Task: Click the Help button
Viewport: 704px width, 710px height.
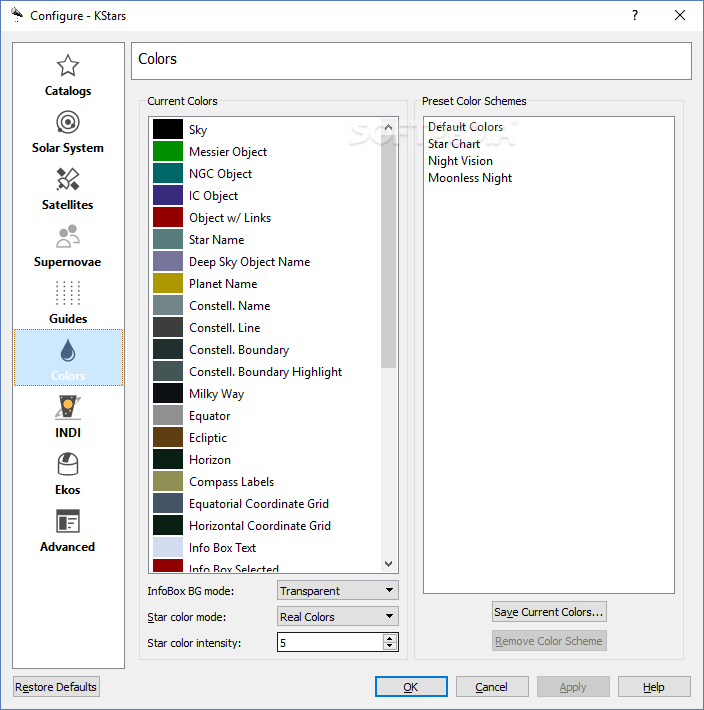Action: [654, 687]
